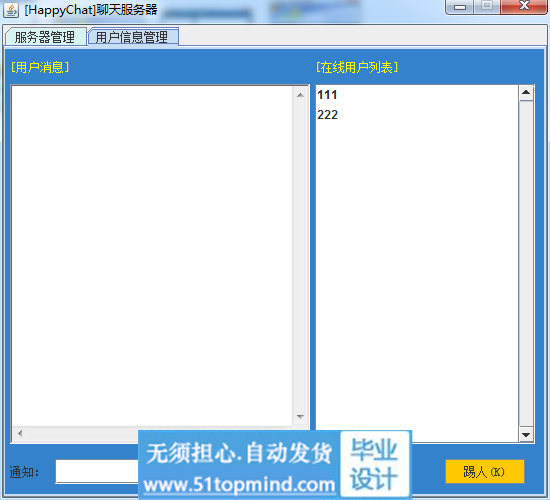
Task: Click up arrow of user message scrollbar
Action: (300, 95)
